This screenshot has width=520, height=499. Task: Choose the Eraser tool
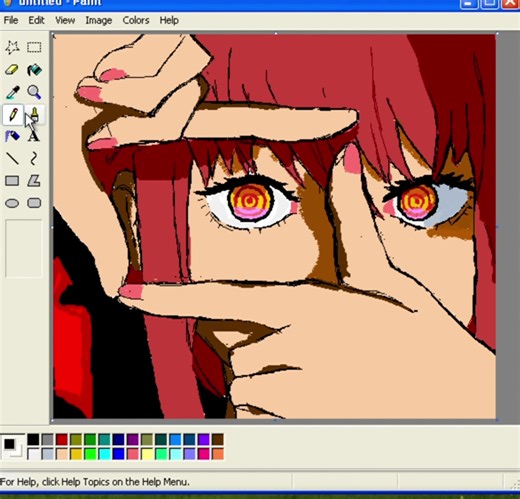coord(12,70)
